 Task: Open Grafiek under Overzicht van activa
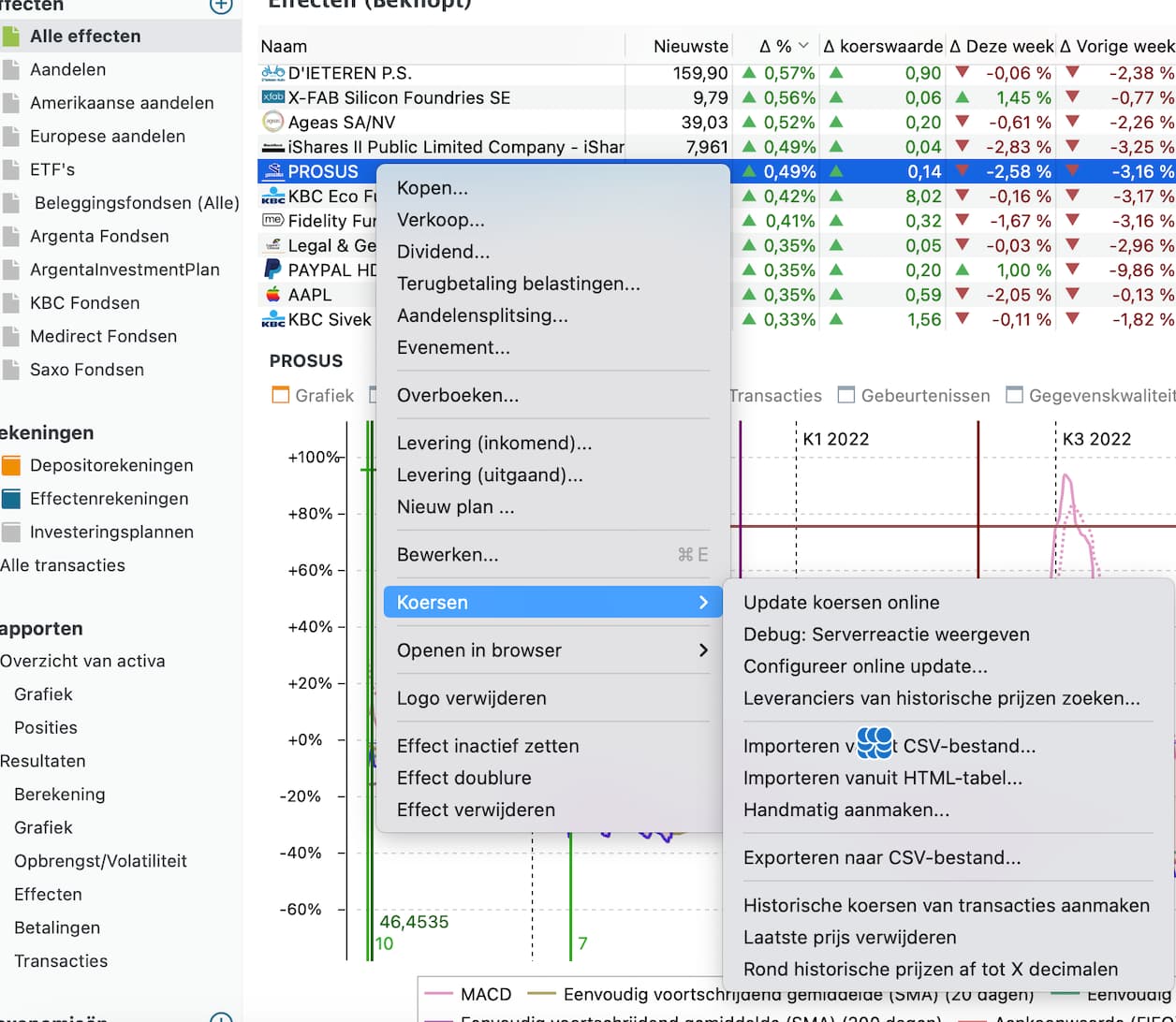click(43, 694)
